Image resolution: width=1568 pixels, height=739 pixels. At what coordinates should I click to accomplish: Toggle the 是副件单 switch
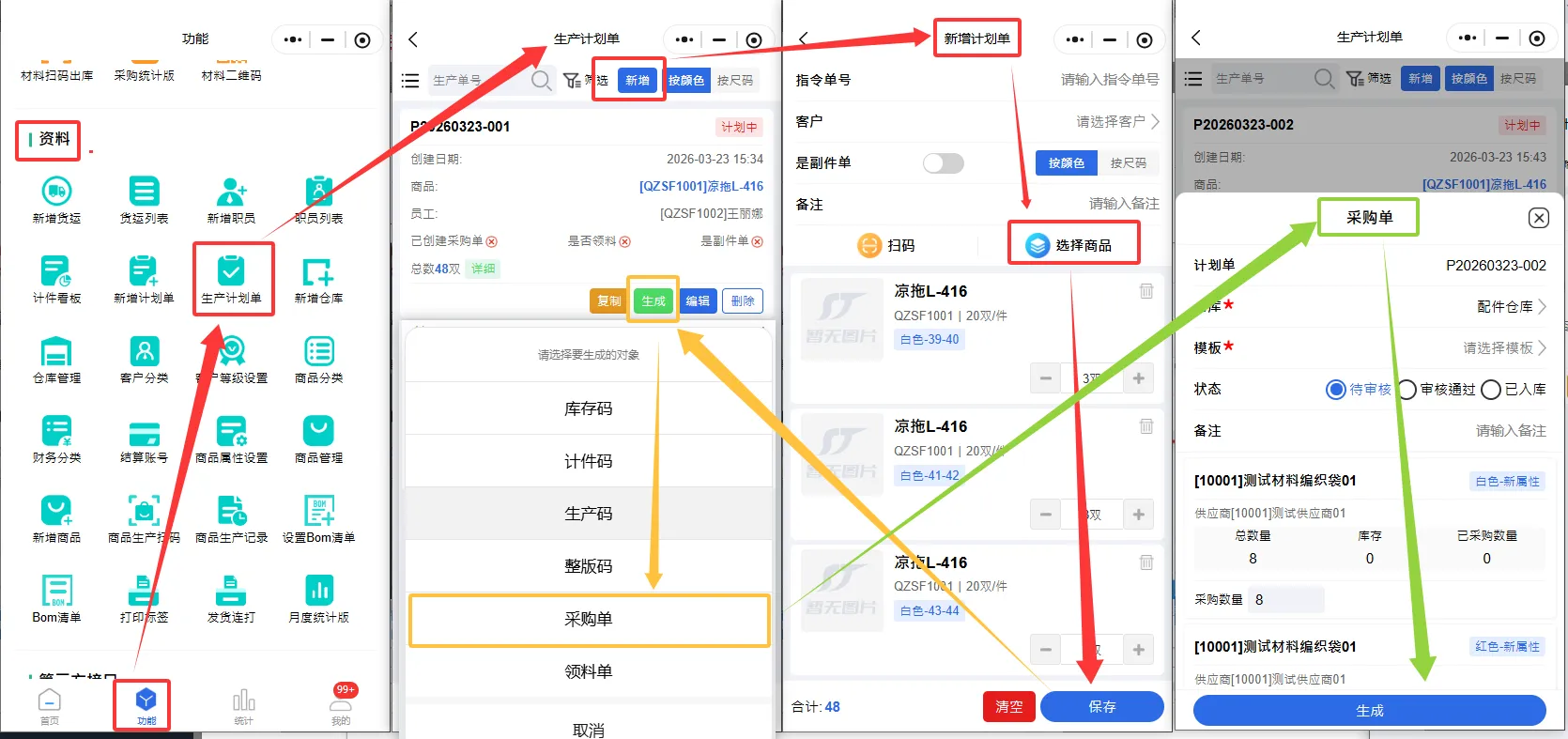tap(943, 163)
